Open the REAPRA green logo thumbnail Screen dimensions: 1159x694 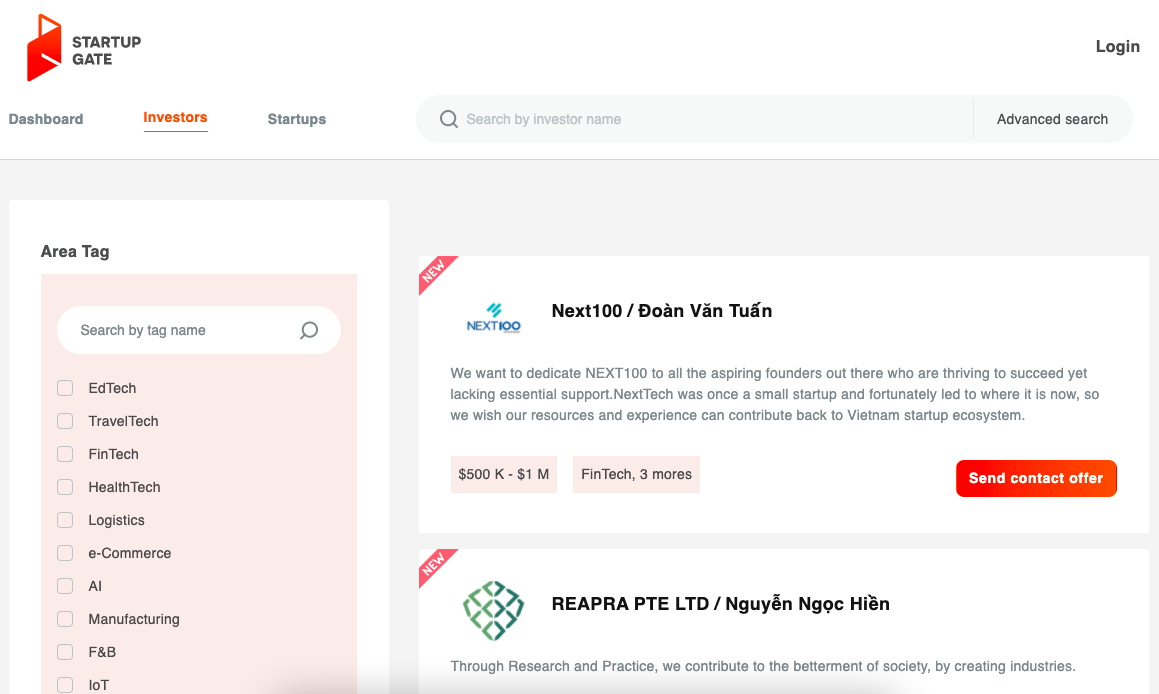(494, 610)
